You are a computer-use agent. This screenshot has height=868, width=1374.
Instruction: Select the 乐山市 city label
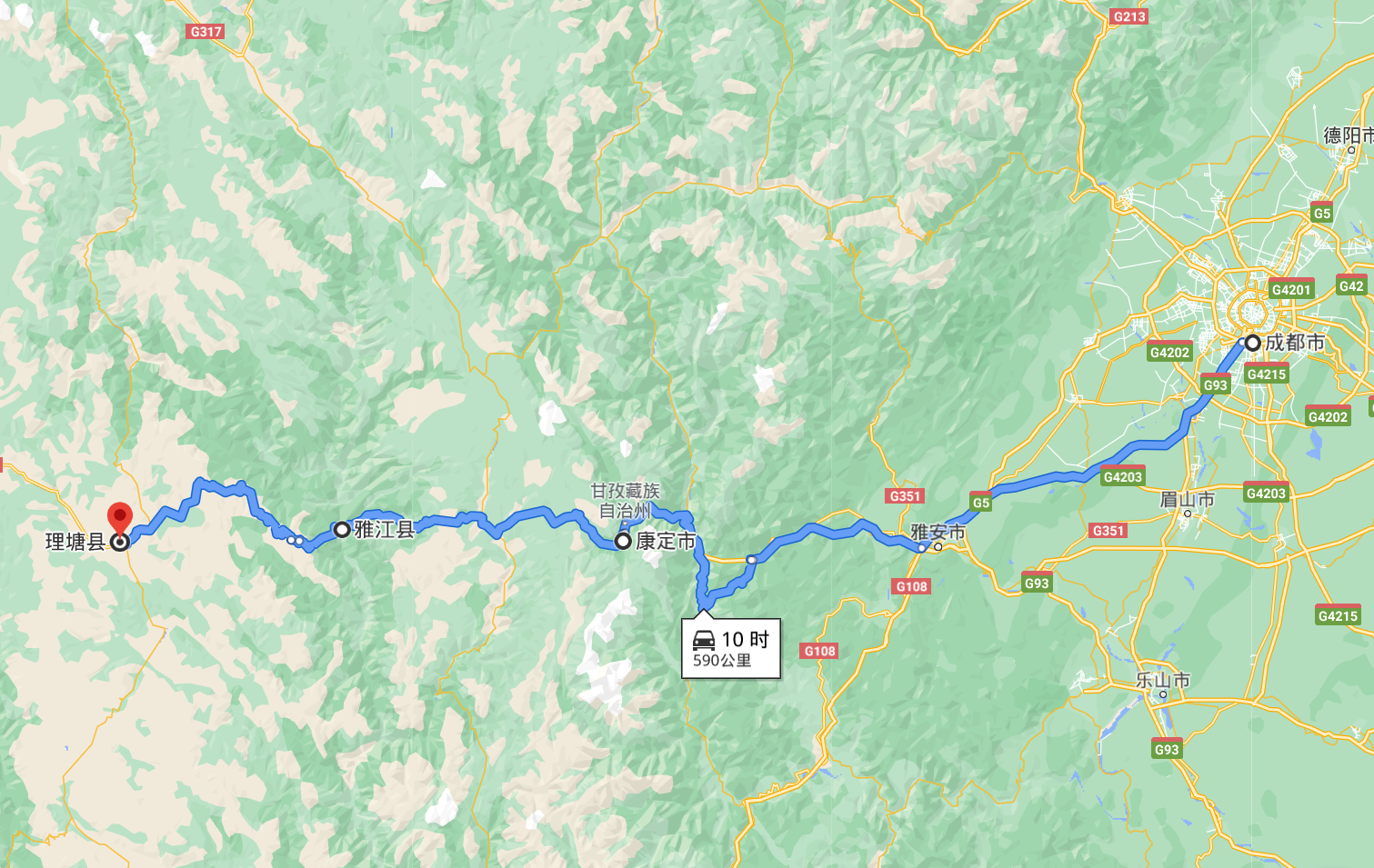point(1162,680)
